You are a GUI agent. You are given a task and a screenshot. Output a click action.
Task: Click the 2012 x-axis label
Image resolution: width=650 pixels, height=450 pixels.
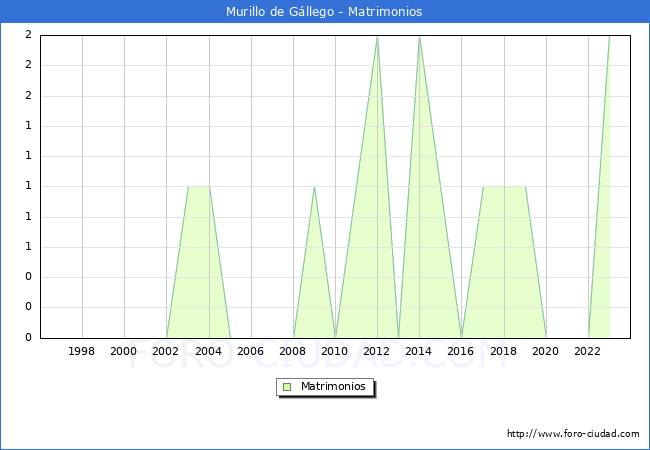pyautogui.click(x=377, y=351)
